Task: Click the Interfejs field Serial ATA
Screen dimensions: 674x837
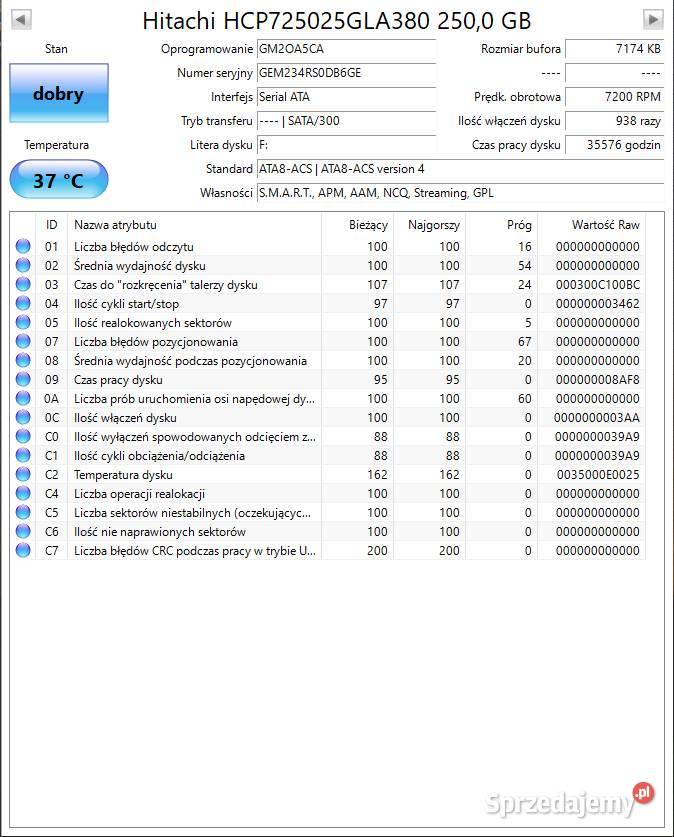Action: [346, 97]
